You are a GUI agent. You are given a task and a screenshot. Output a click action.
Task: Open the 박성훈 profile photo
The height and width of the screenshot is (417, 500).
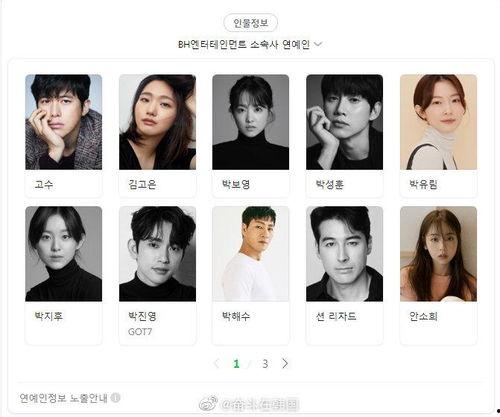[345, 122]
